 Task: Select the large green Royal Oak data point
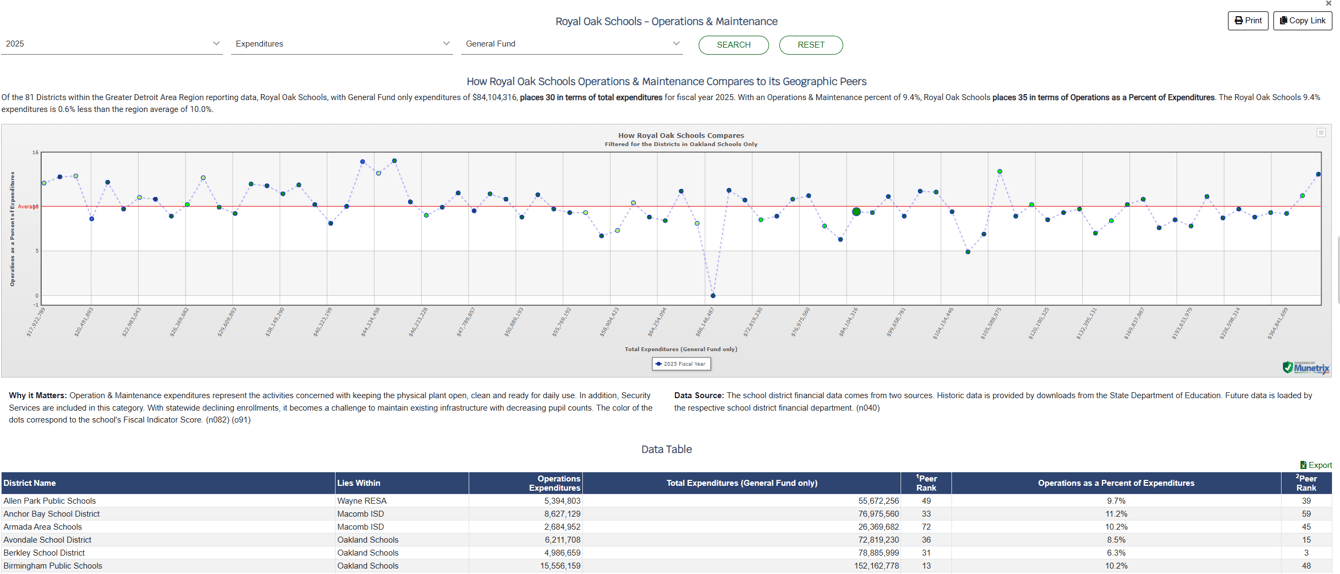pyautogui.click(x=856, y=212)
